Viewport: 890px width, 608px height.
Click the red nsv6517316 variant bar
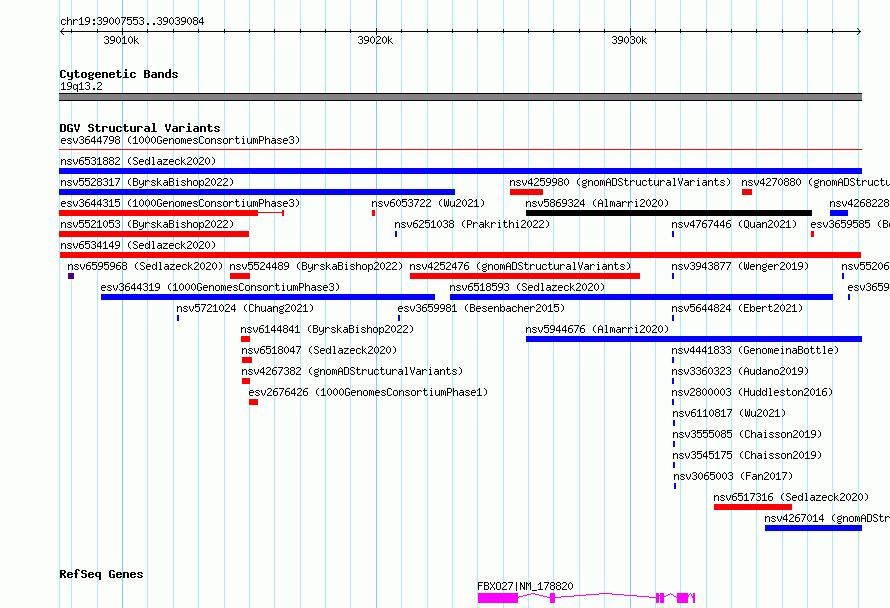753,508
